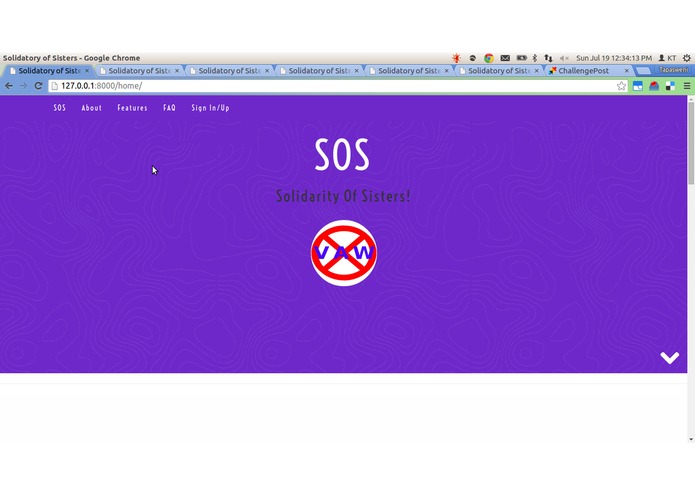Open the date and time clock menu
695x494 pixels.
coord(614,58)
